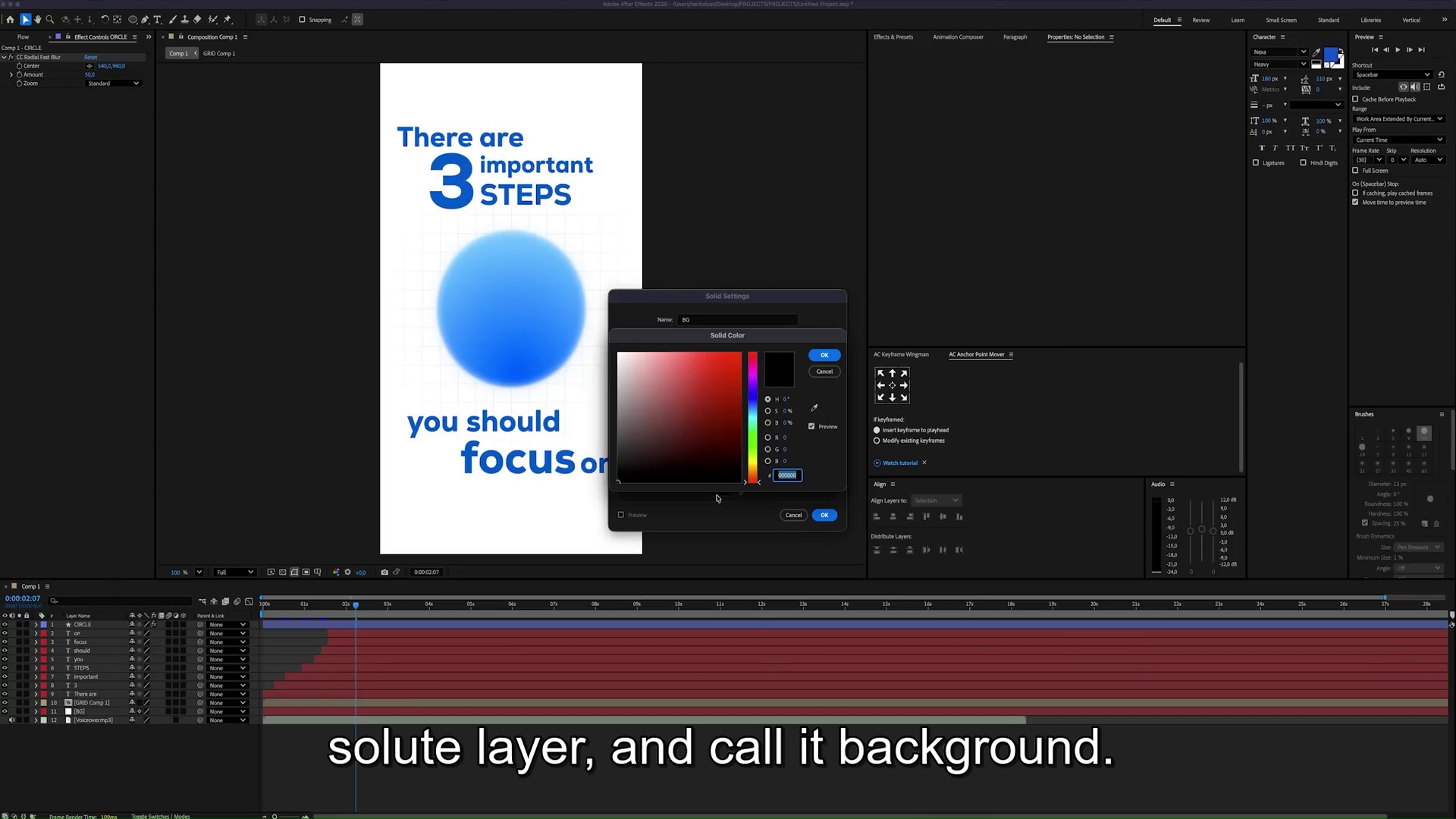Uncheck Preview in Solid Color dialog

click(811, 426)
